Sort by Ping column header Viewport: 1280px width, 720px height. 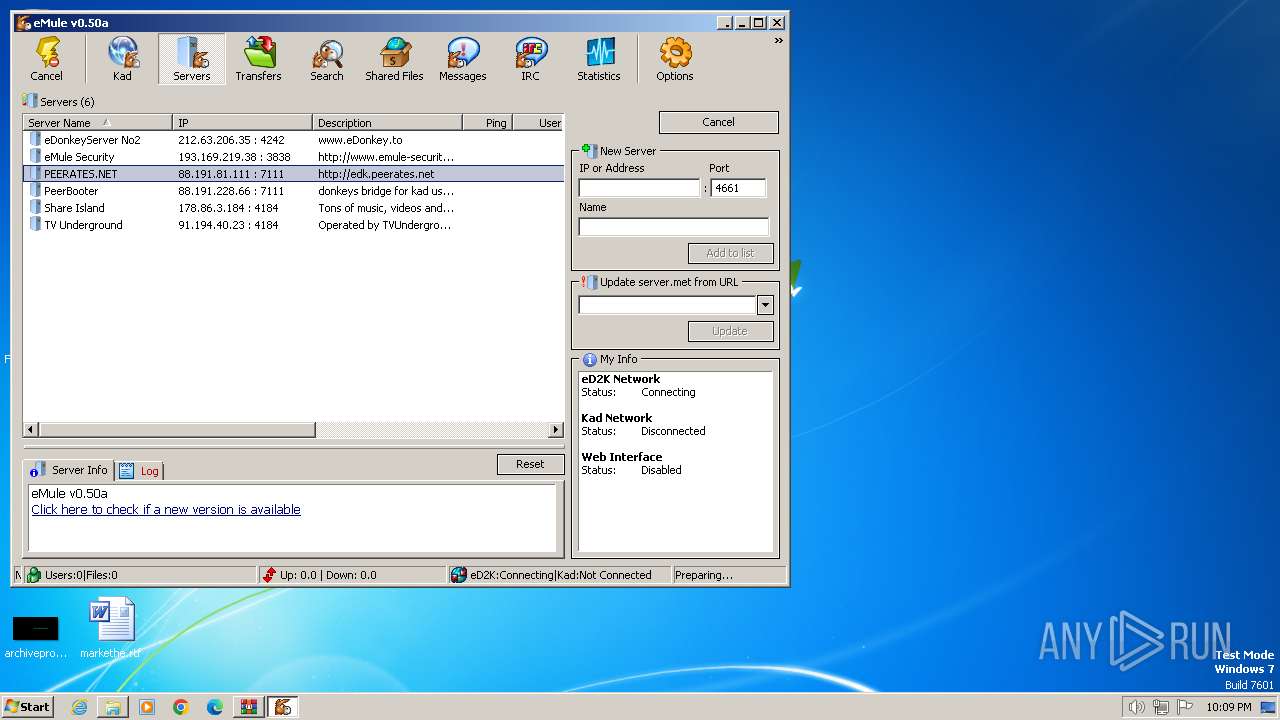pyautogui.click(x=487, y=123)
